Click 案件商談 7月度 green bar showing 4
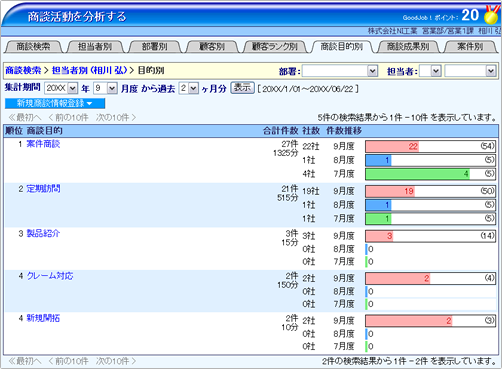This screenshot has height=369, width=502. click(x=418, y=174)
